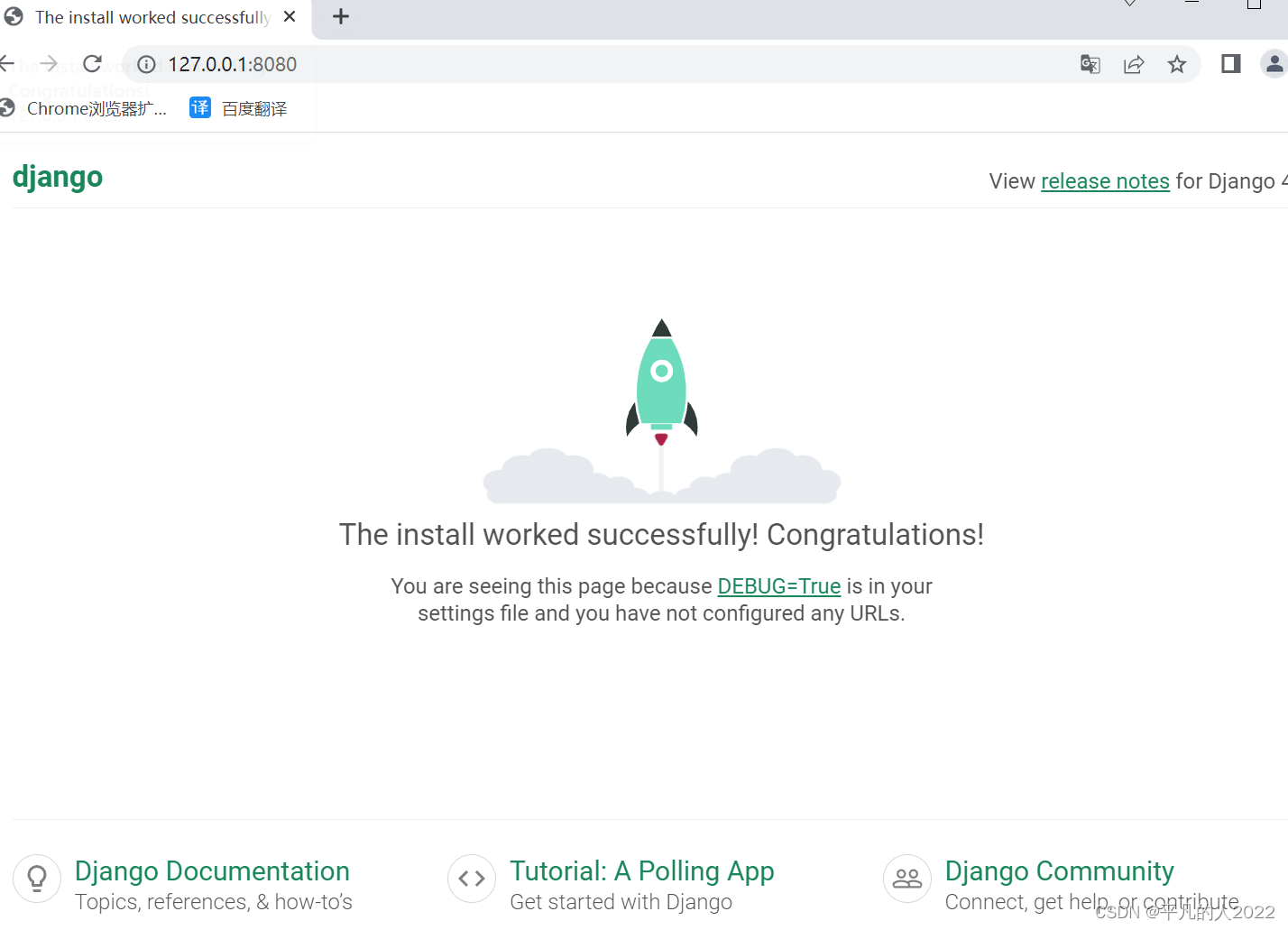The image size is (1288, 930).
Task: Go forward with the forward arrow
Action: pyautogui.click(x=49, y=64)
